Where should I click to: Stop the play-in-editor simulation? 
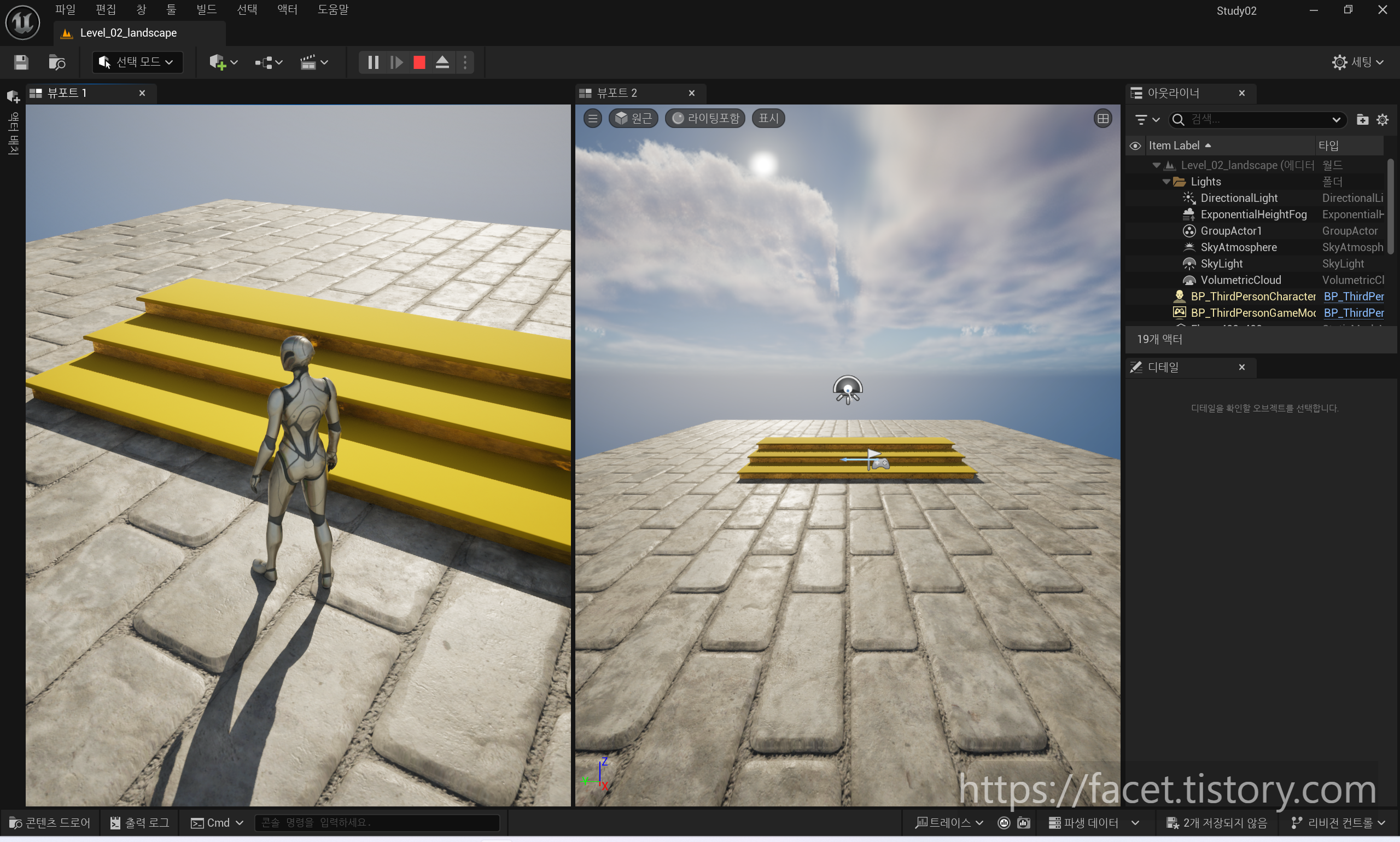click(x=419, y=62)
